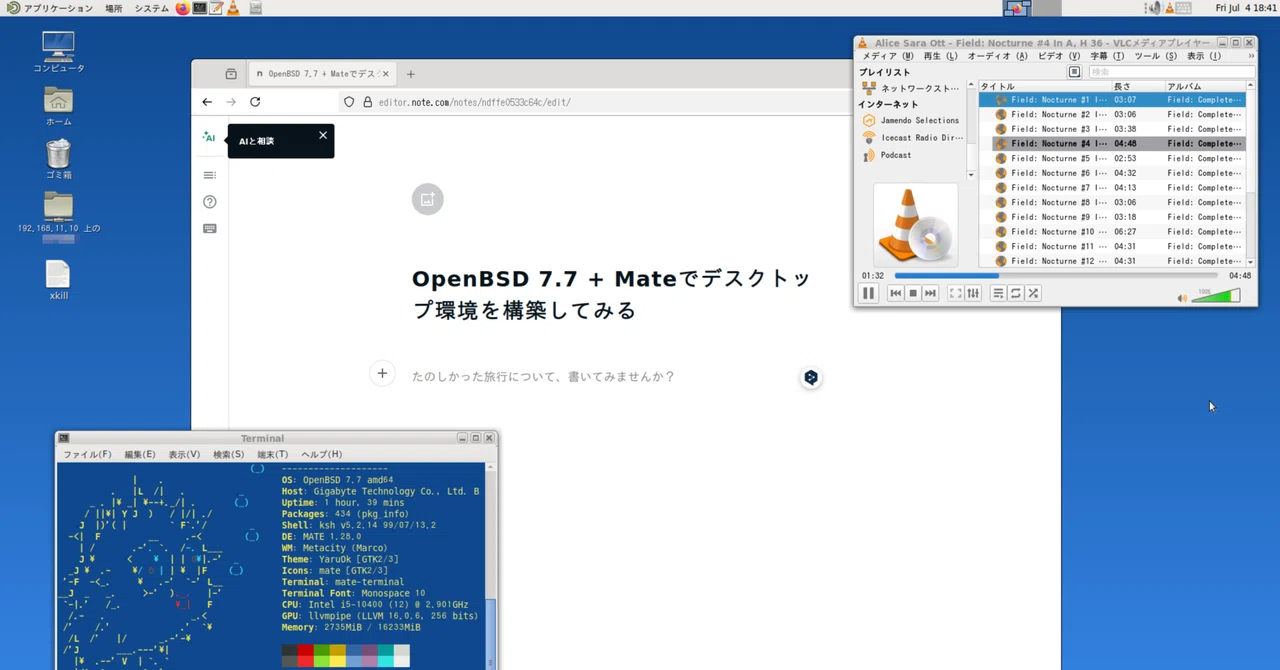Select Icecast Radio Directory in VLC sidebar
The height and width of the screenshot is (670, 1280).
[913, 138]
